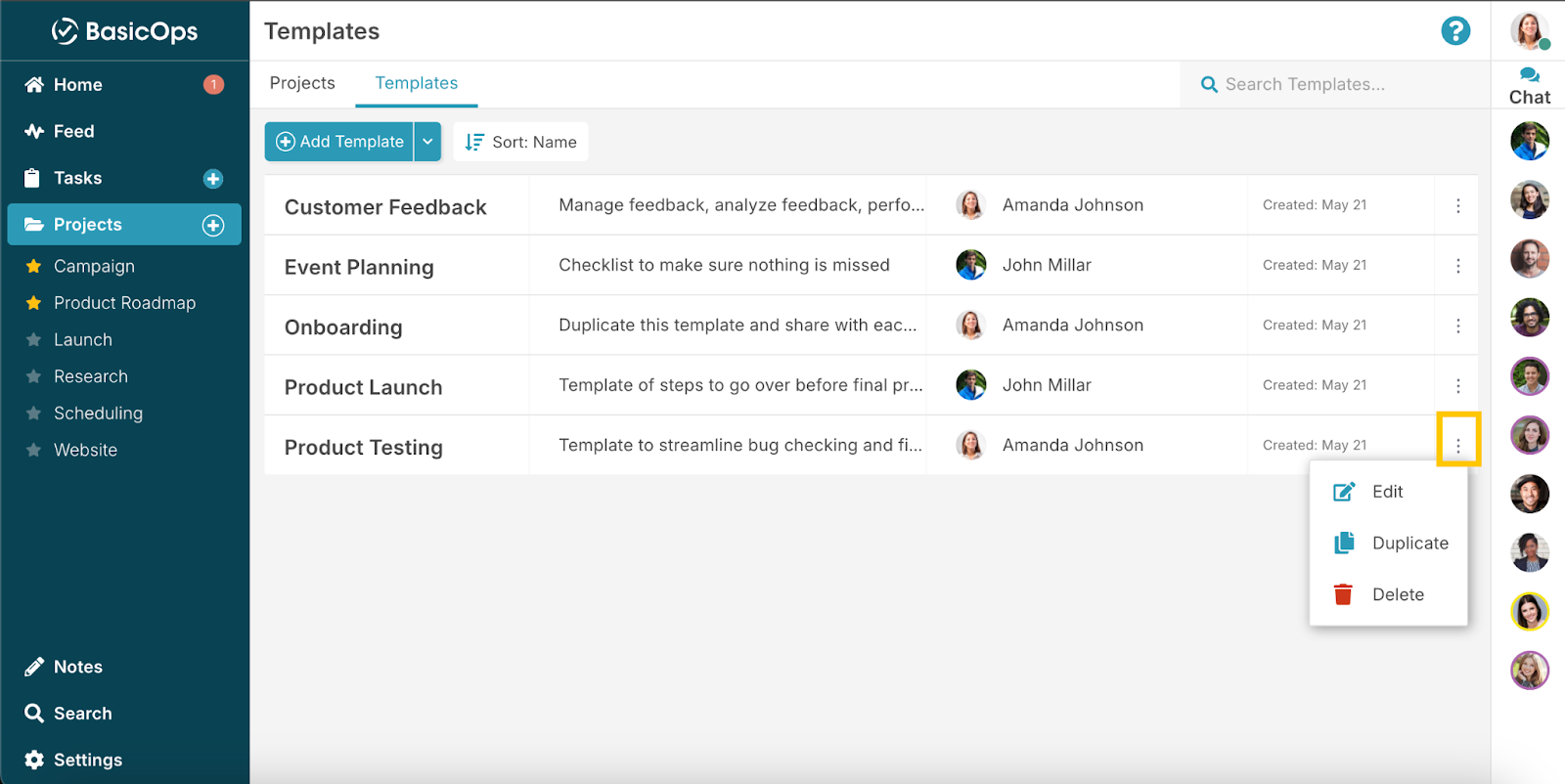This screenshot has width=1565, height=784.
Task: Star the Launch project
Action: point(33,340)
